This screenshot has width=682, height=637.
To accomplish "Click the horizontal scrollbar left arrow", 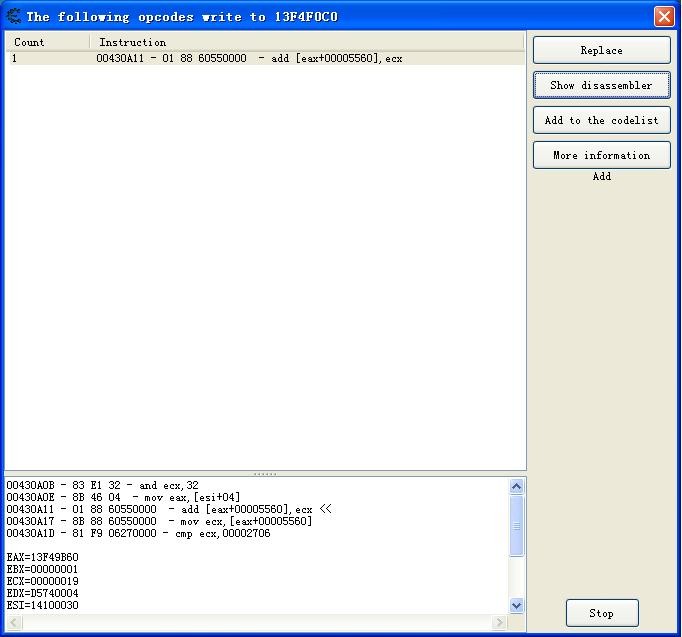I will [13, 623].
